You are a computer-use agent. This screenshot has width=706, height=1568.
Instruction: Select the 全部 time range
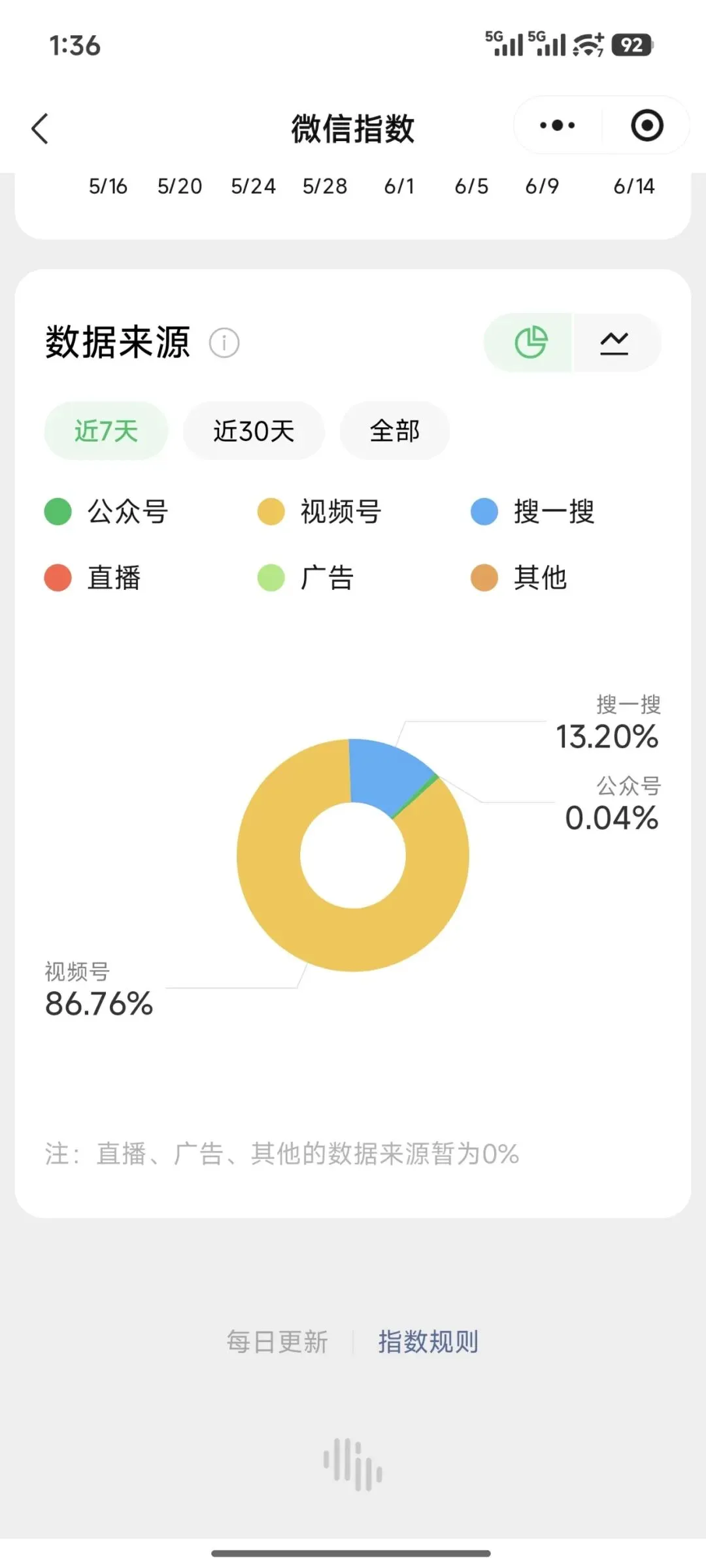pyautogui.click(x=394, y=431)
